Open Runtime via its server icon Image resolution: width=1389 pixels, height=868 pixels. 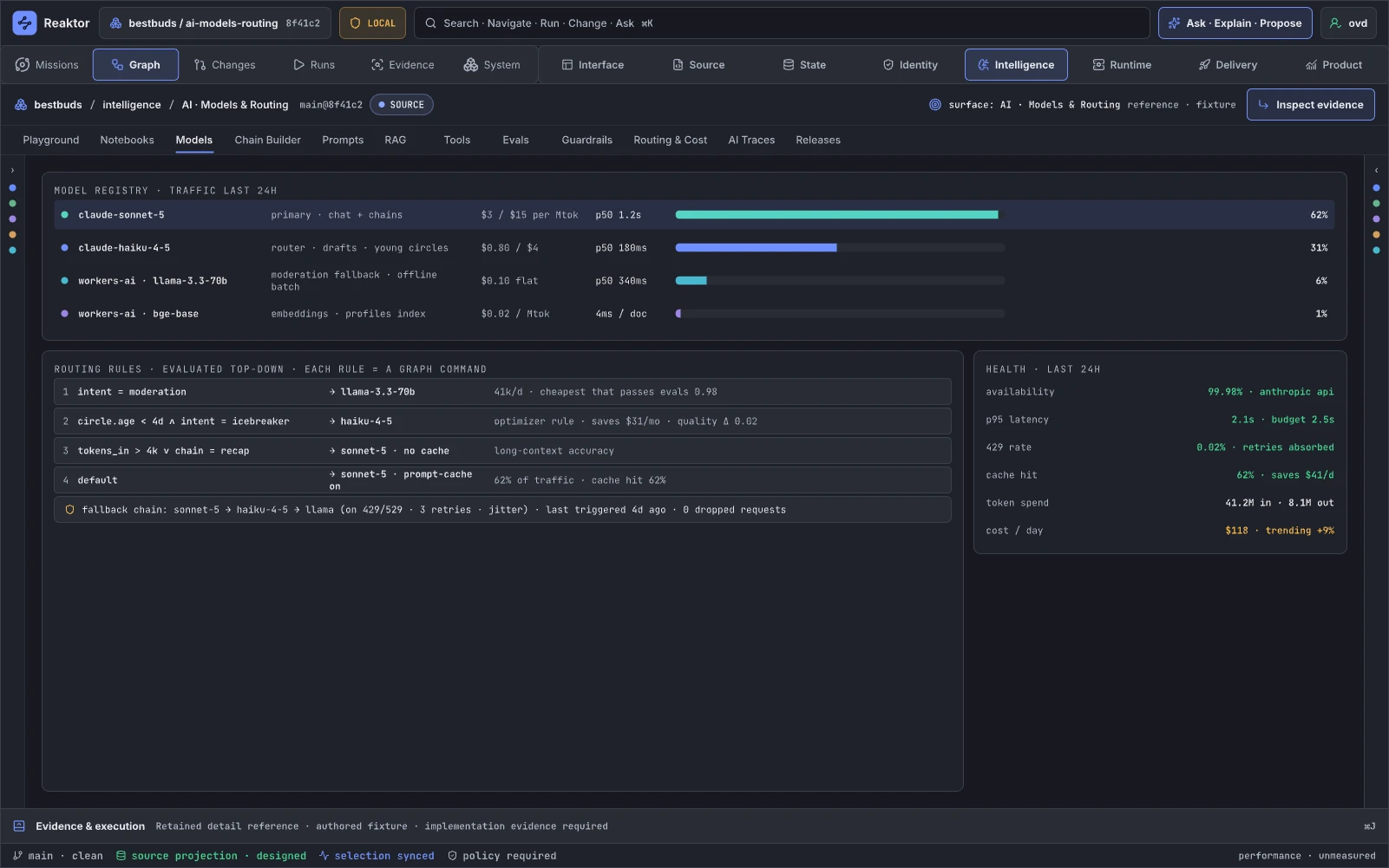(1099, 65)
